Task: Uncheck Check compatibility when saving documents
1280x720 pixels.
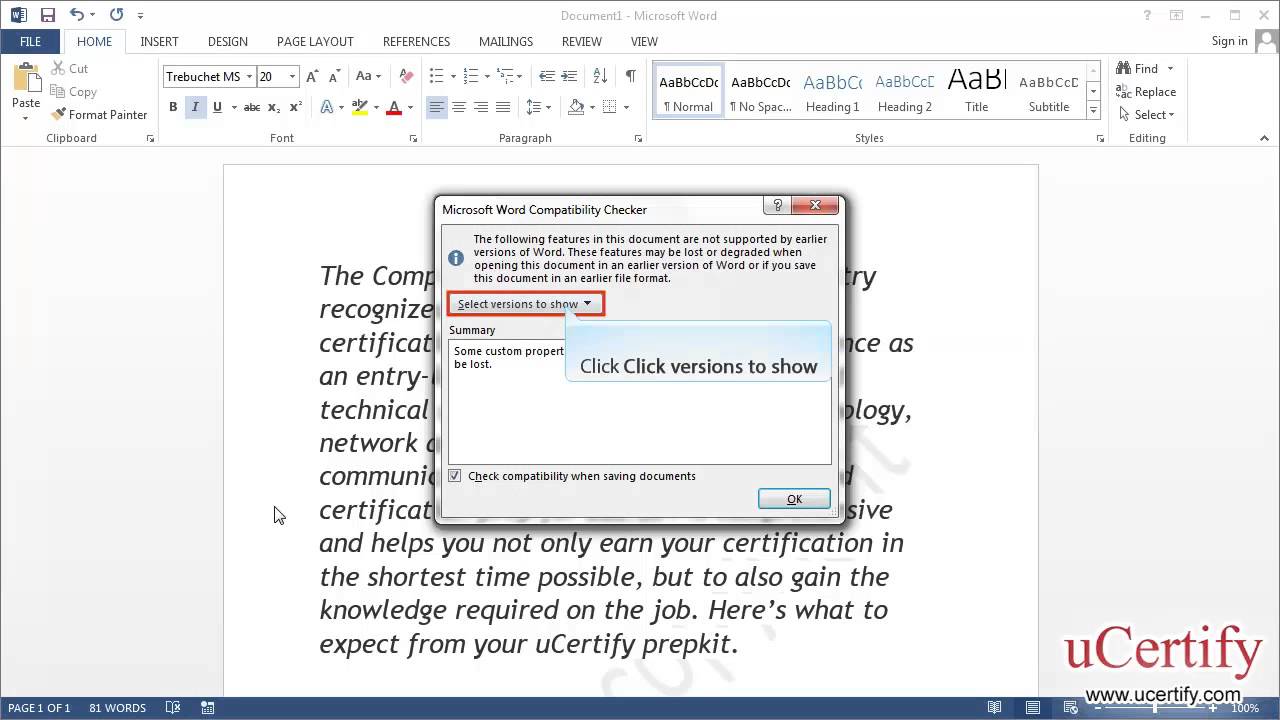Action: tap(455, 476)
